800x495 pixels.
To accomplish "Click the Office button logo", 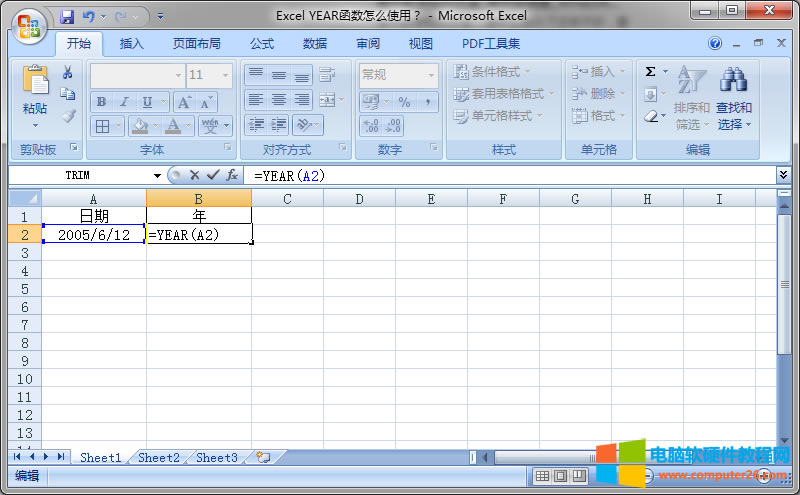I will (28, 26).
